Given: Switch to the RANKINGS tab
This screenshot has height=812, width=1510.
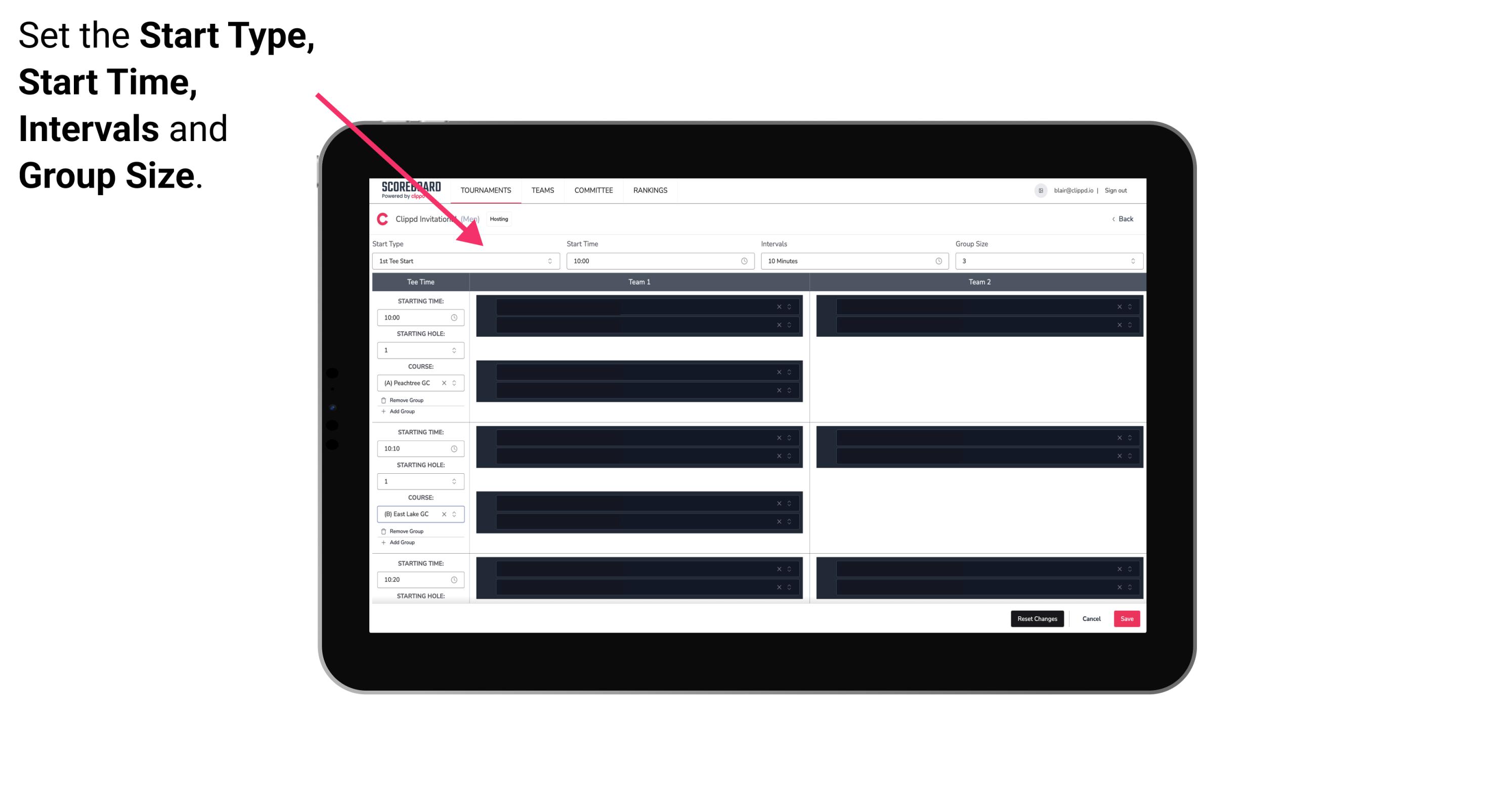Looking at the screenshot, I should 651,190.
